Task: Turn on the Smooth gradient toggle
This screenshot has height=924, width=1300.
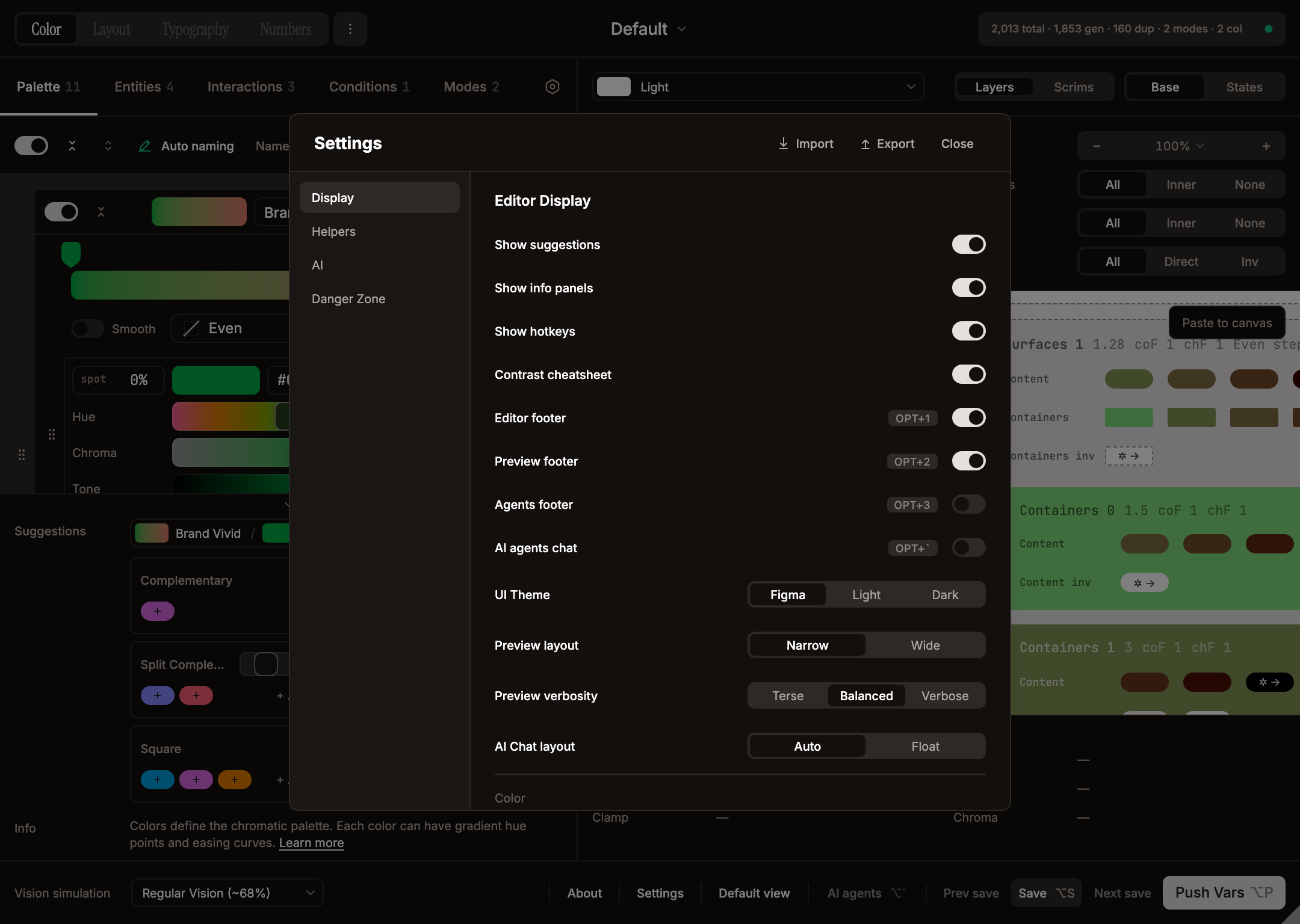Action: coord(87,328)
